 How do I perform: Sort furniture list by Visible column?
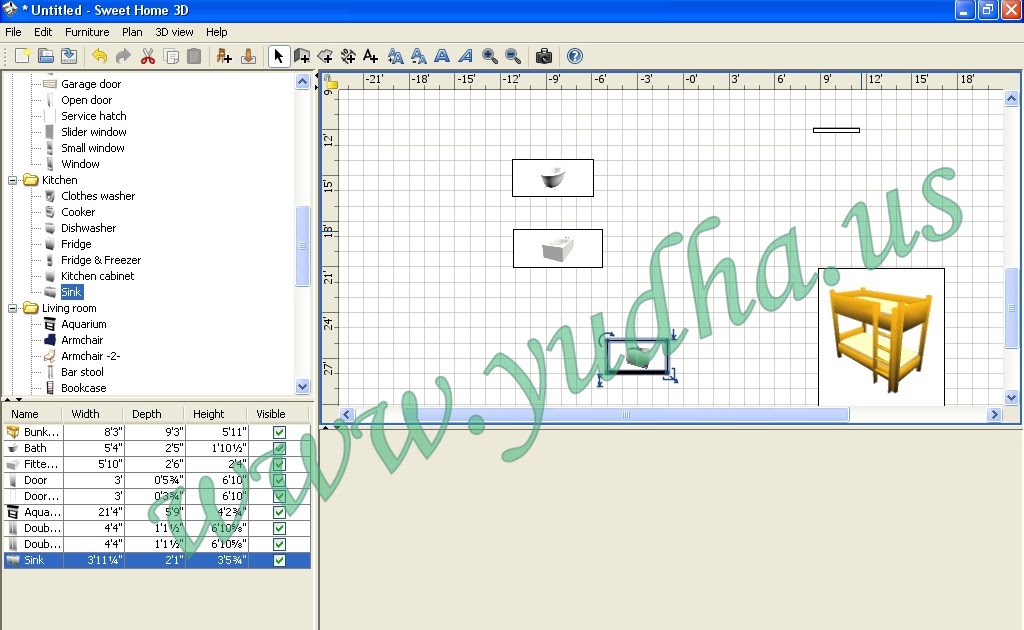278,414
